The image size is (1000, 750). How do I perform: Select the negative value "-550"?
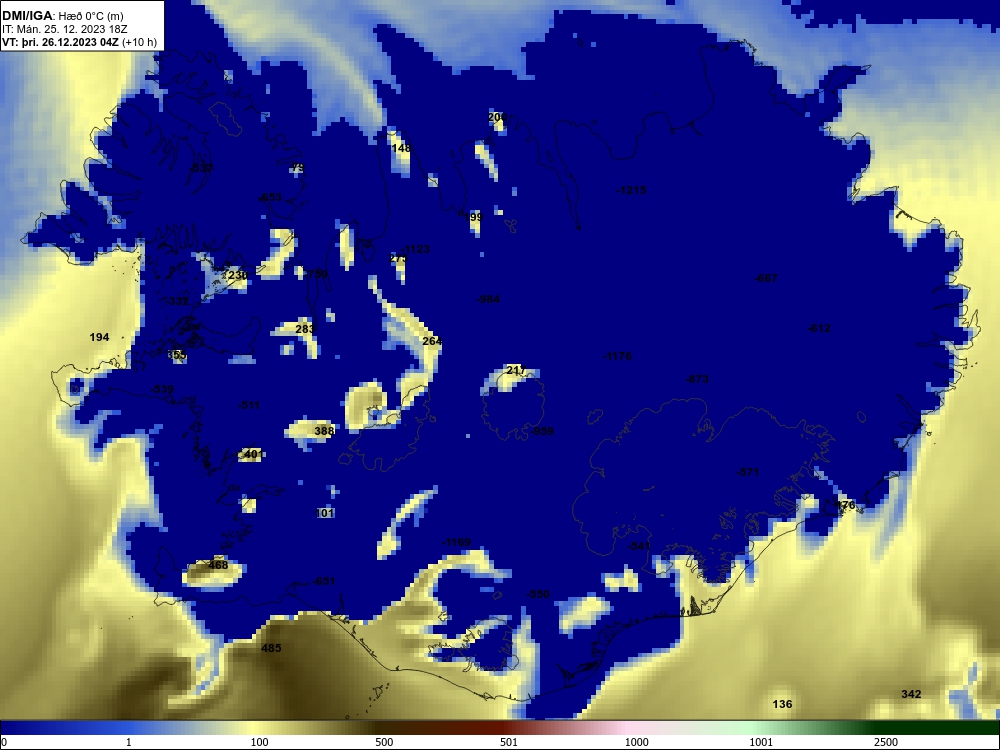[x=538, y=594]
